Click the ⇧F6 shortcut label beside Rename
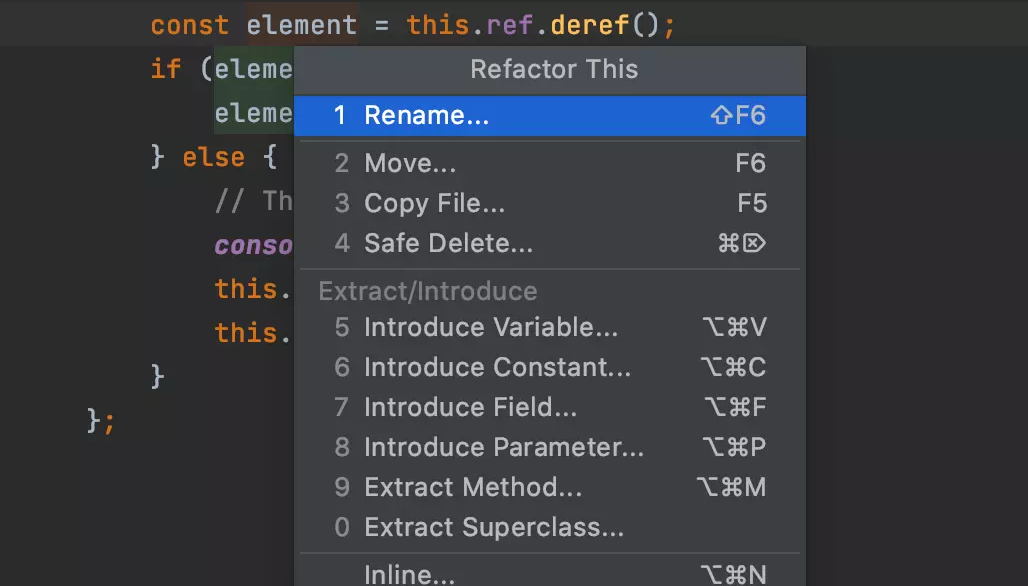1028x586 pixels. pyautogui.click(x=737, y=115)
